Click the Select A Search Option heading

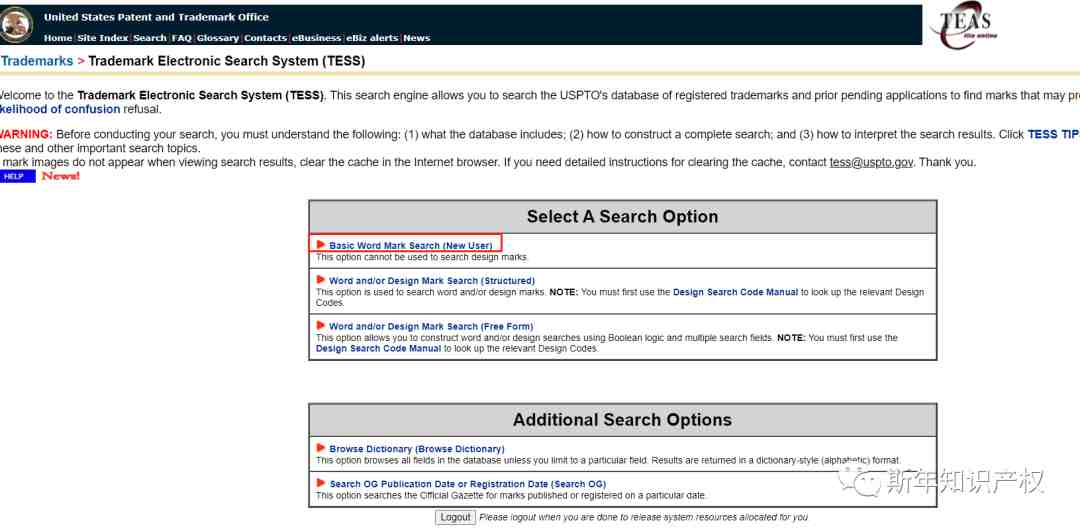pyautogui.click(x=623, y=217)
